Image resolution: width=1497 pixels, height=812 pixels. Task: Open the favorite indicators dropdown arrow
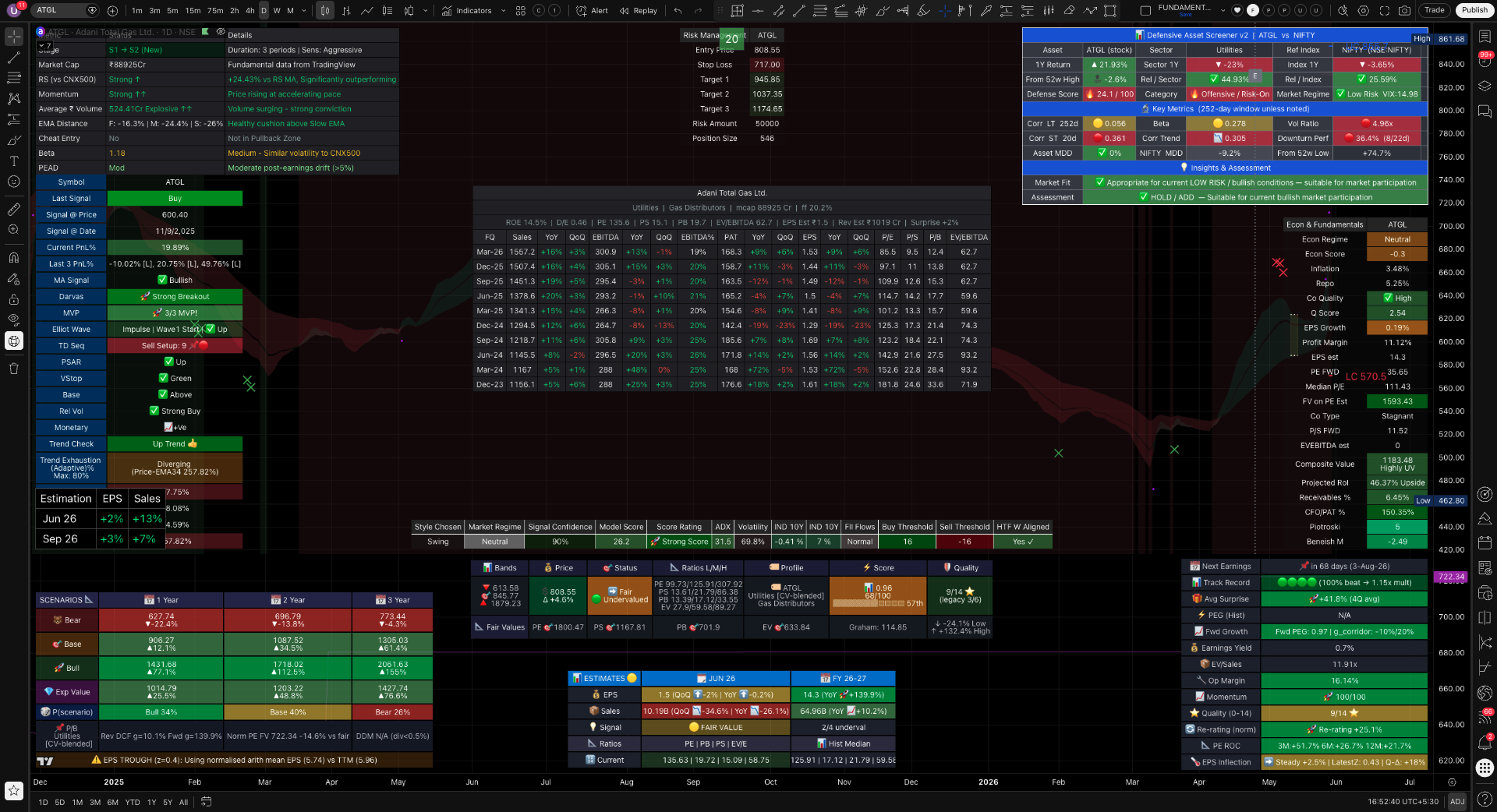tap(503, 11)
